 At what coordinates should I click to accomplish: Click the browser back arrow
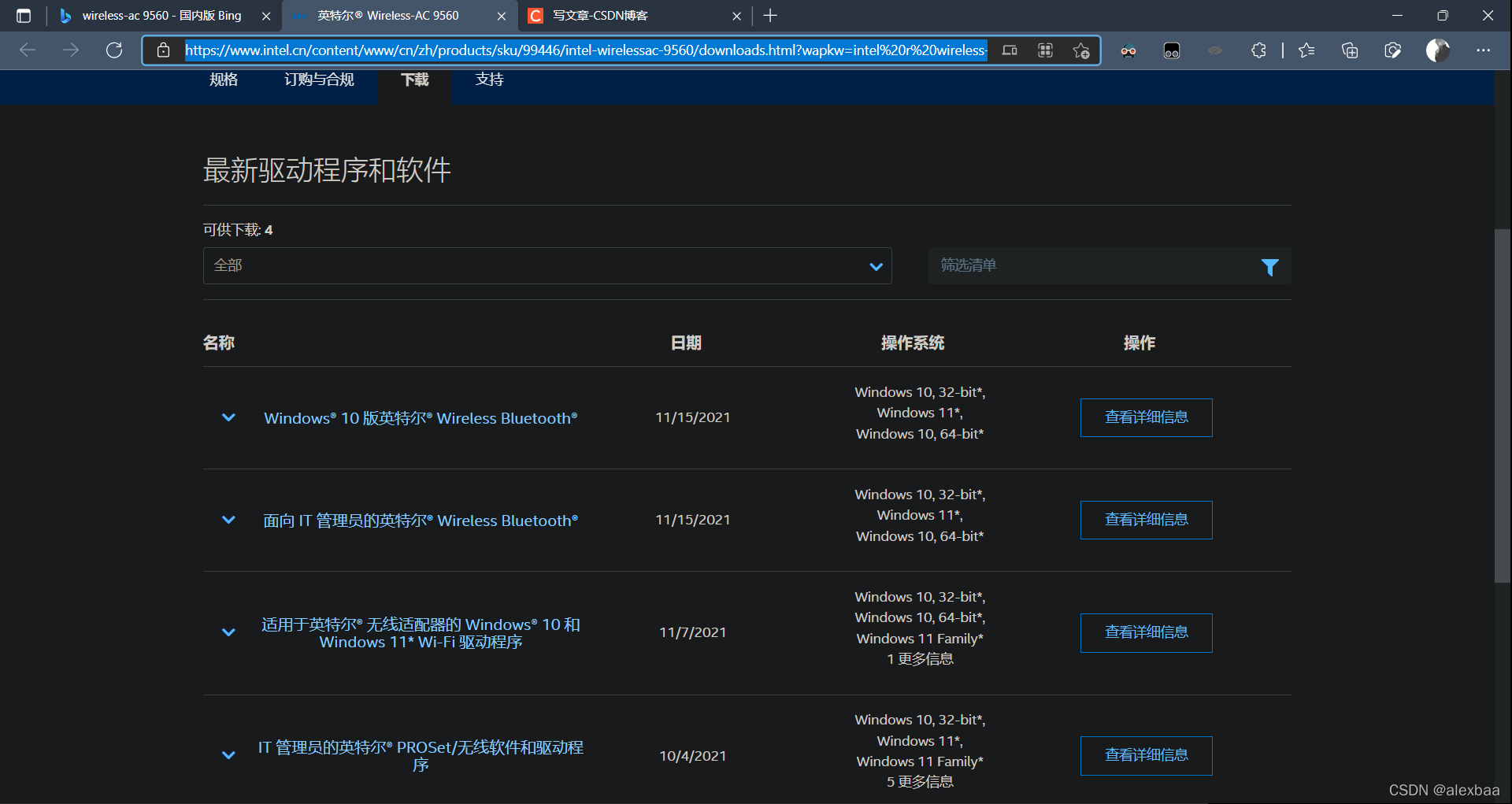[x=28, y=50]
